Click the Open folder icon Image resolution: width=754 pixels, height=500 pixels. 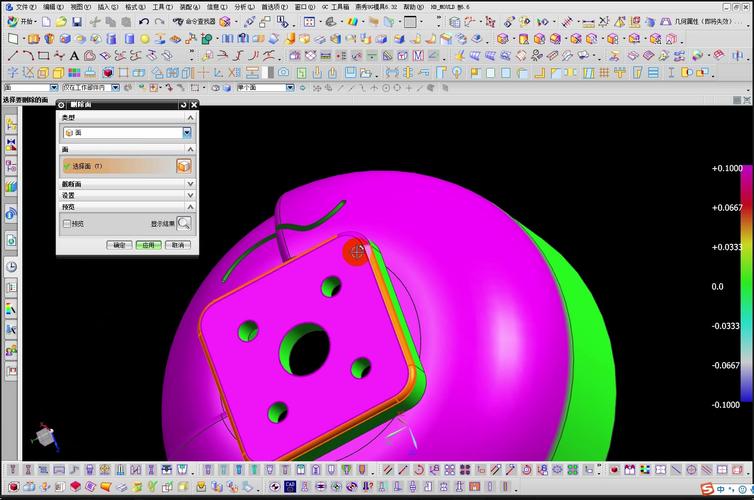(x=61, y=22)
